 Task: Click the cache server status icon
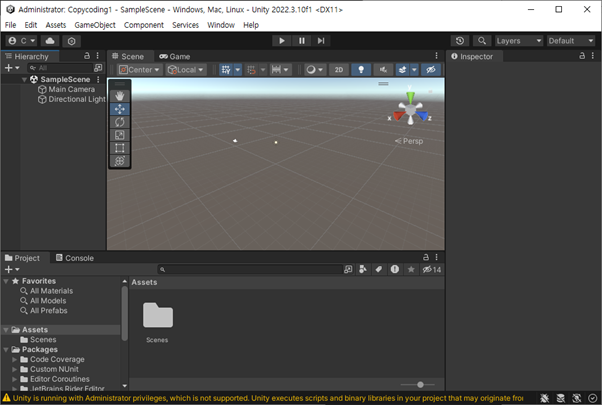[561, 398]
